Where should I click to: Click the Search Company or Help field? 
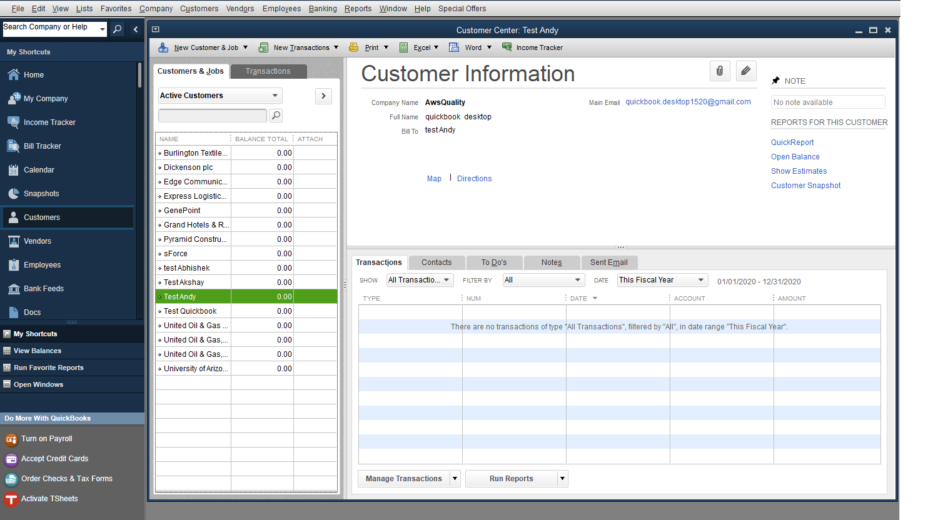pyautogui.click(x=48, y=28)
